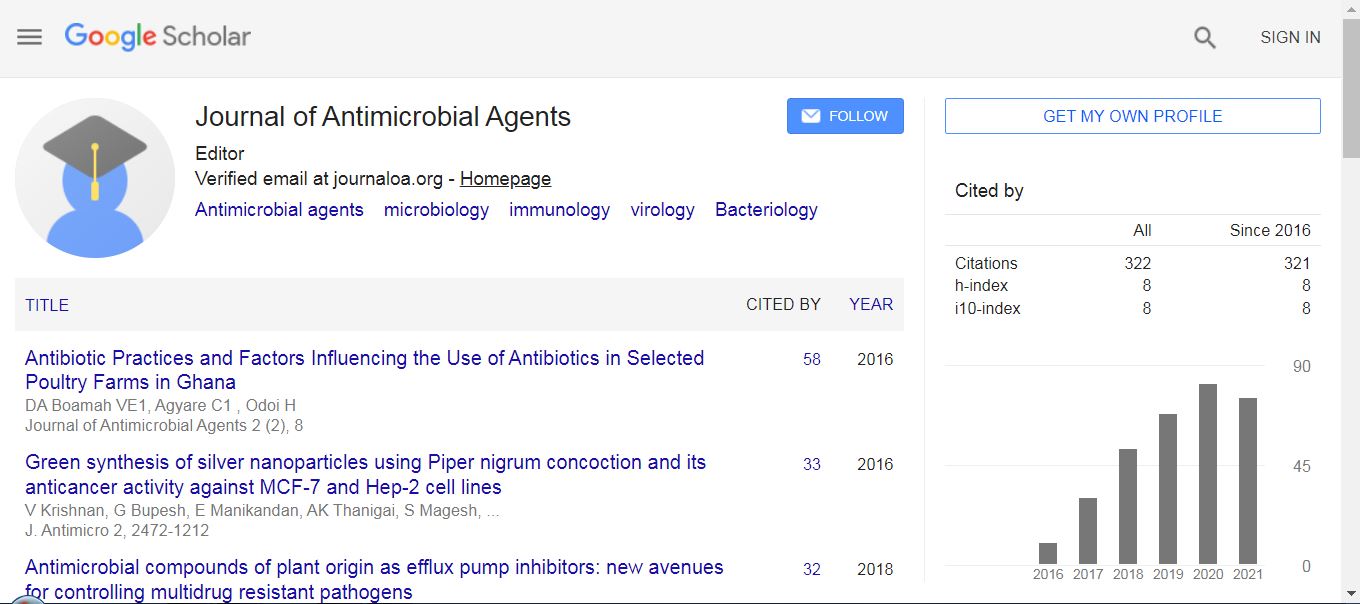The image size is (1360, 604).
Task: Click the graduation cap profile avatar
Action: [95, 178]
